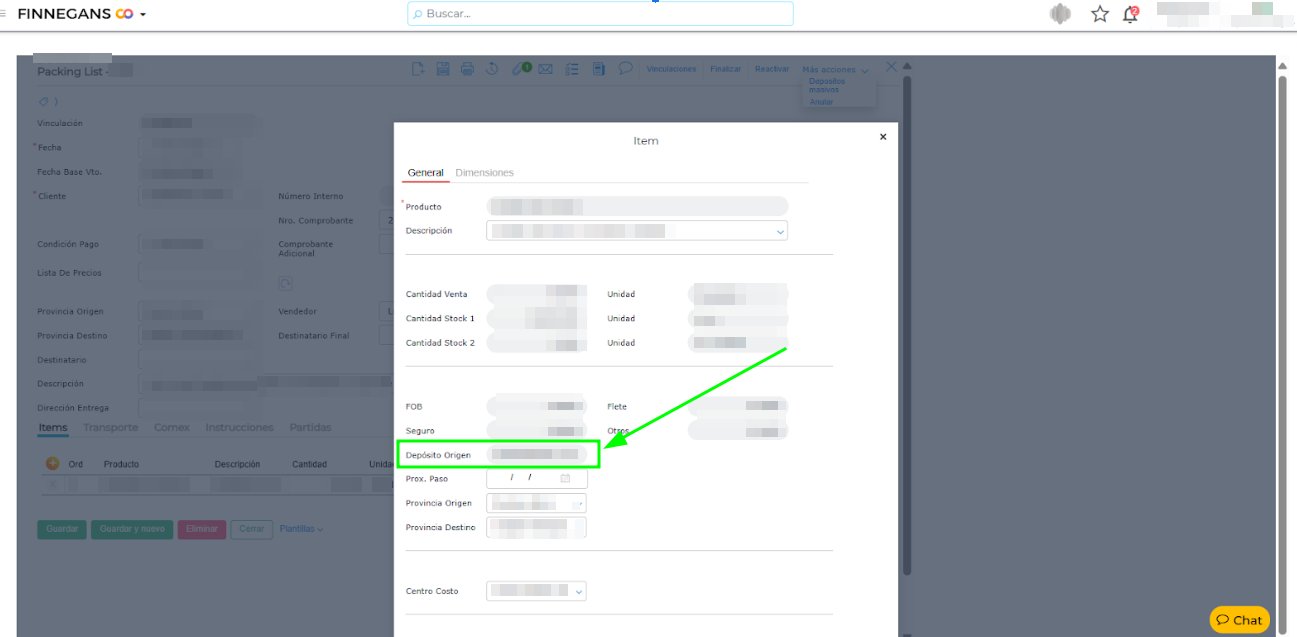Open the Instrucciones tab
The image size is (1297, 637).
click(x=239, y=427)
